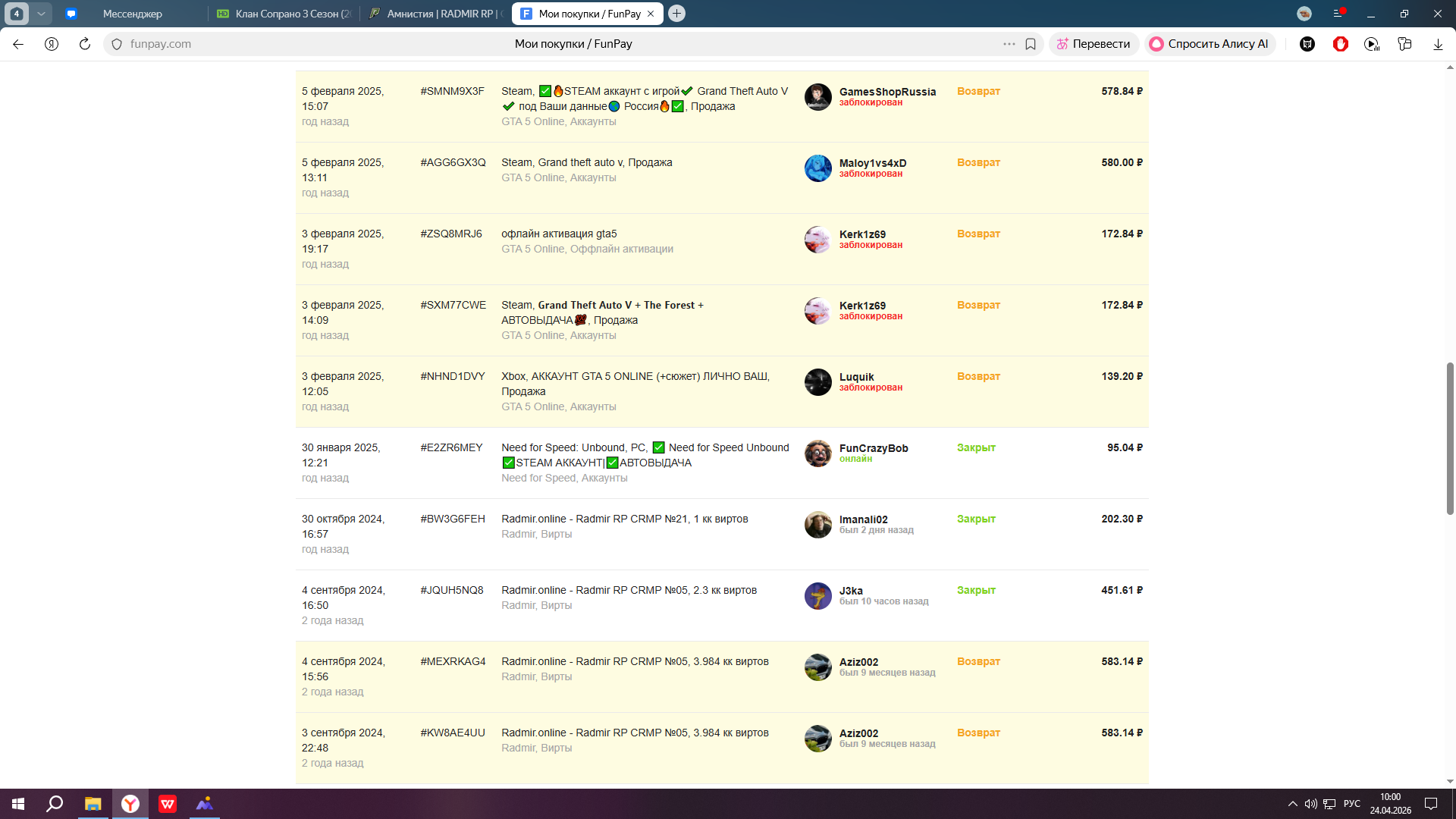This screenshot has height=819, width=1456.
Task: Bookmark this page with bookmark icon
Action: 1031,44
